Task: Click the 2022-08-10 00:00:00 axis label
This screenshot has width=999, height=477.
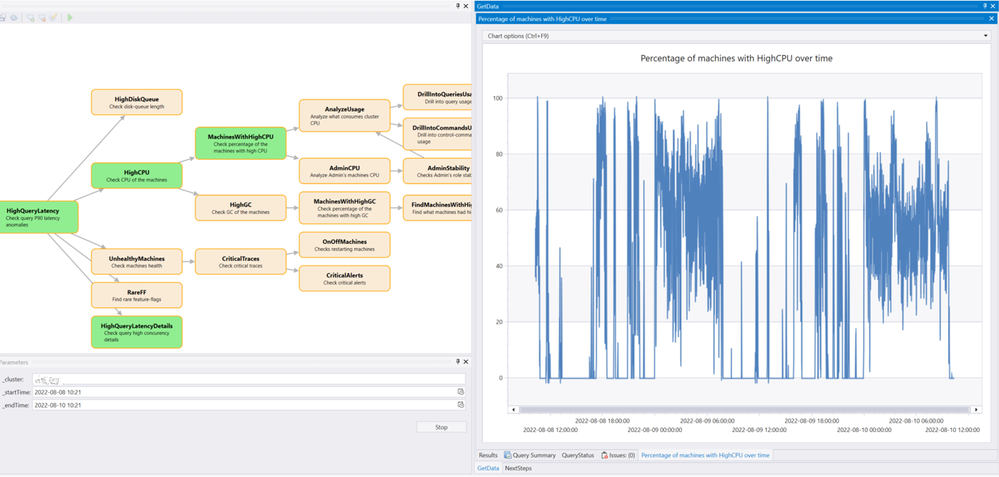Action: tap(863, 431)
